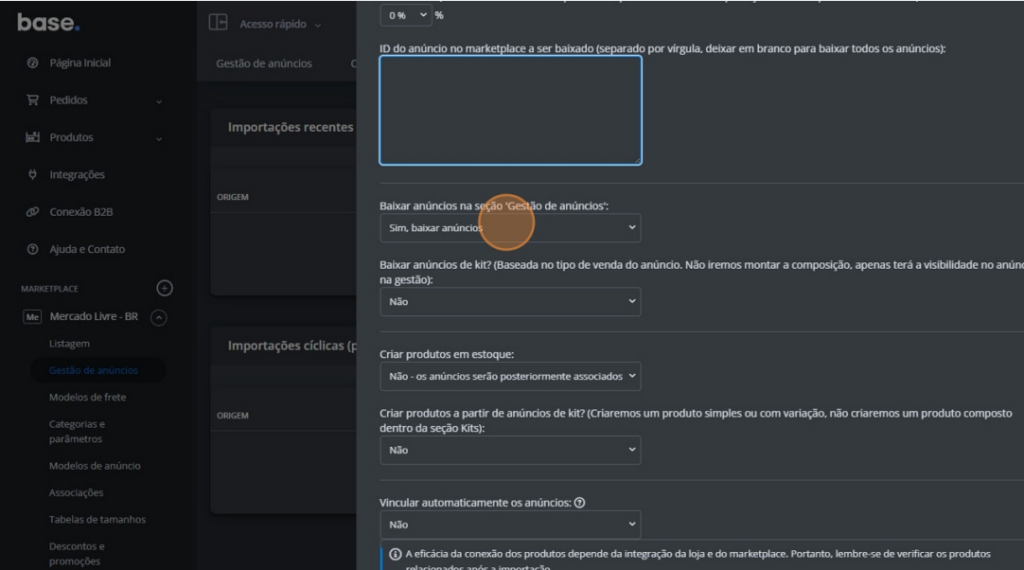Click the Pedidos cart icon
Viewport: 1024px width, 570px height.
[32, 100]
